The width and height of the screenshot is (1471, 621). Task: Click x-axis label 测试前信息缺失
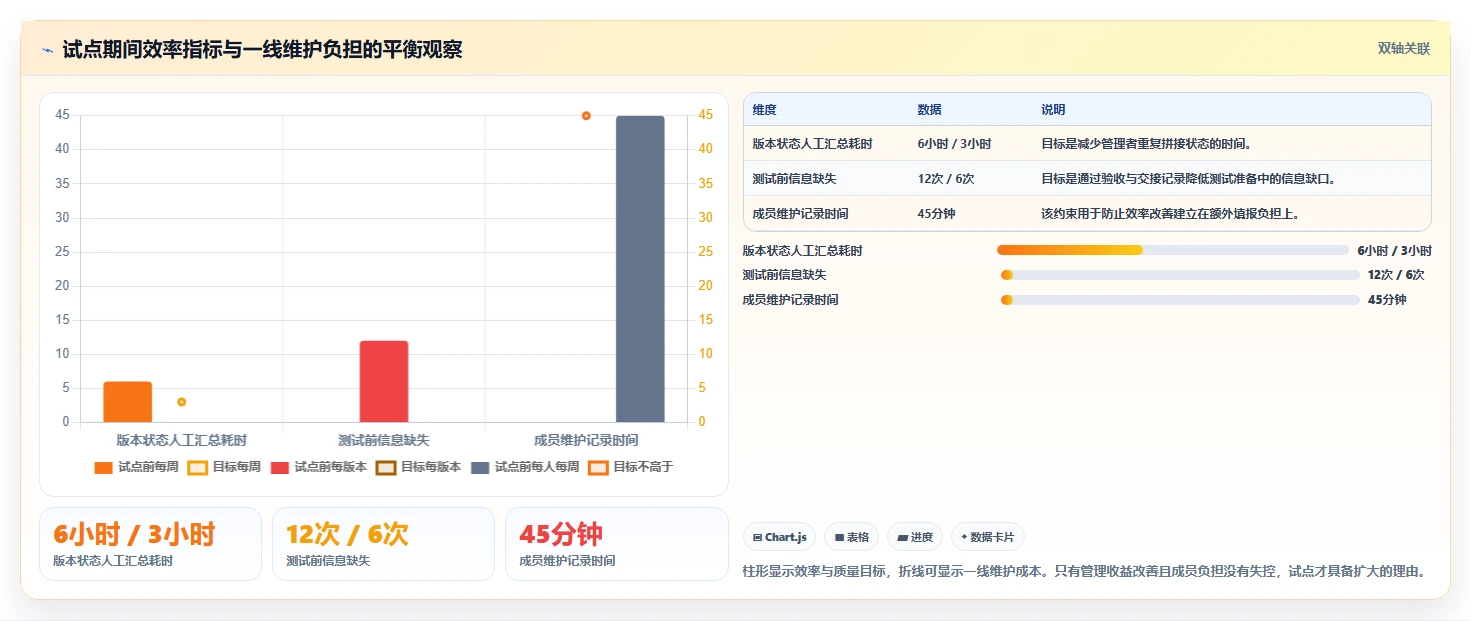pos(384,440)
